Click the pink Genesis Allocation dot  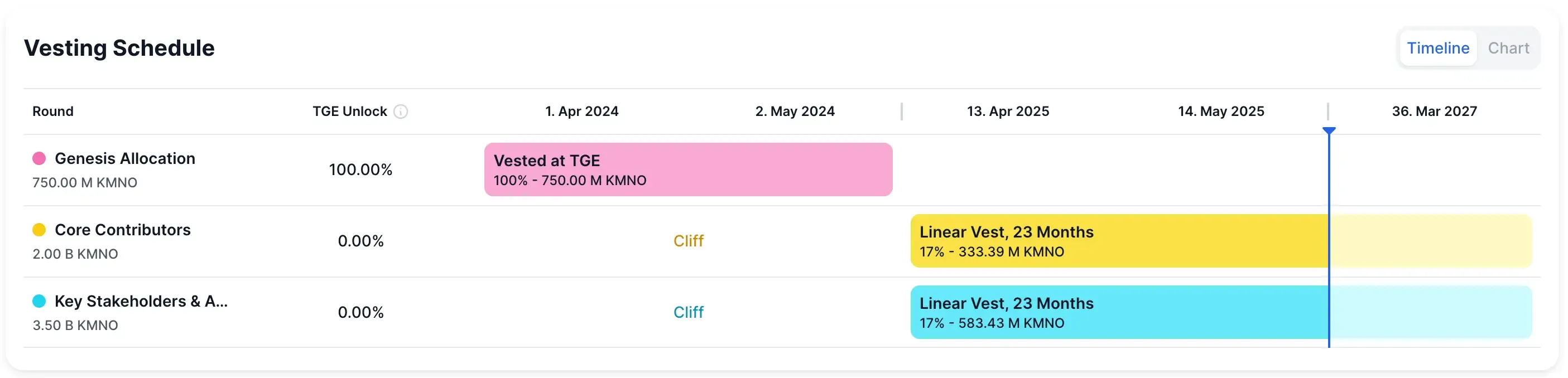click(39, 158)
